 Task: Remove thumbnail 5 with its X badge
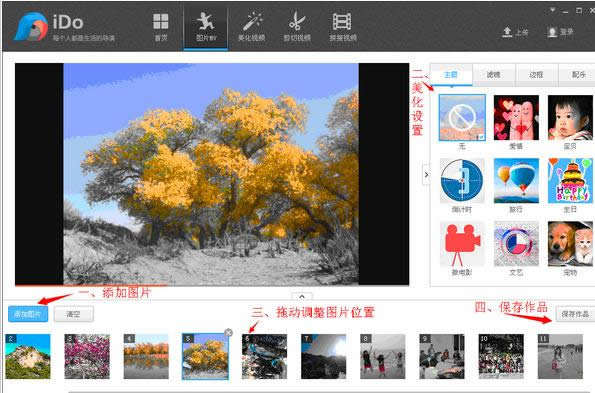click(x=228, y=333)
